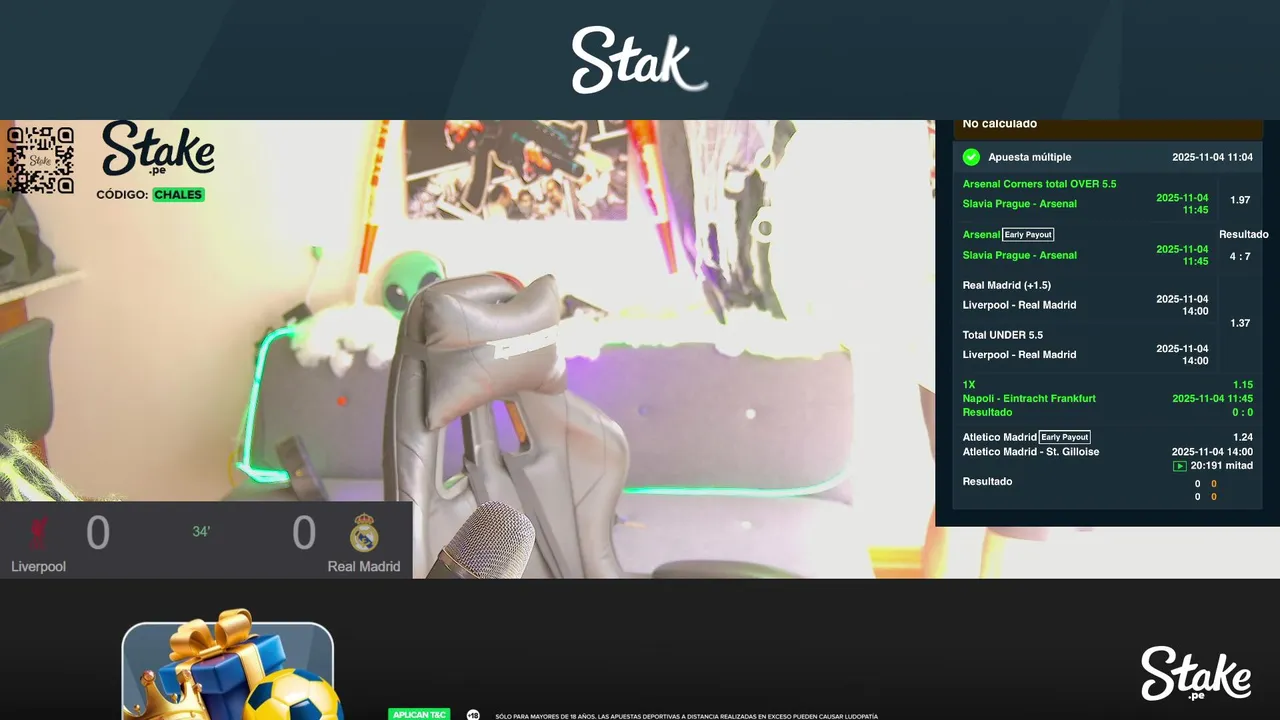Click the 4 : 7 result score
Screen dimensions: 1280x720
1240,256
